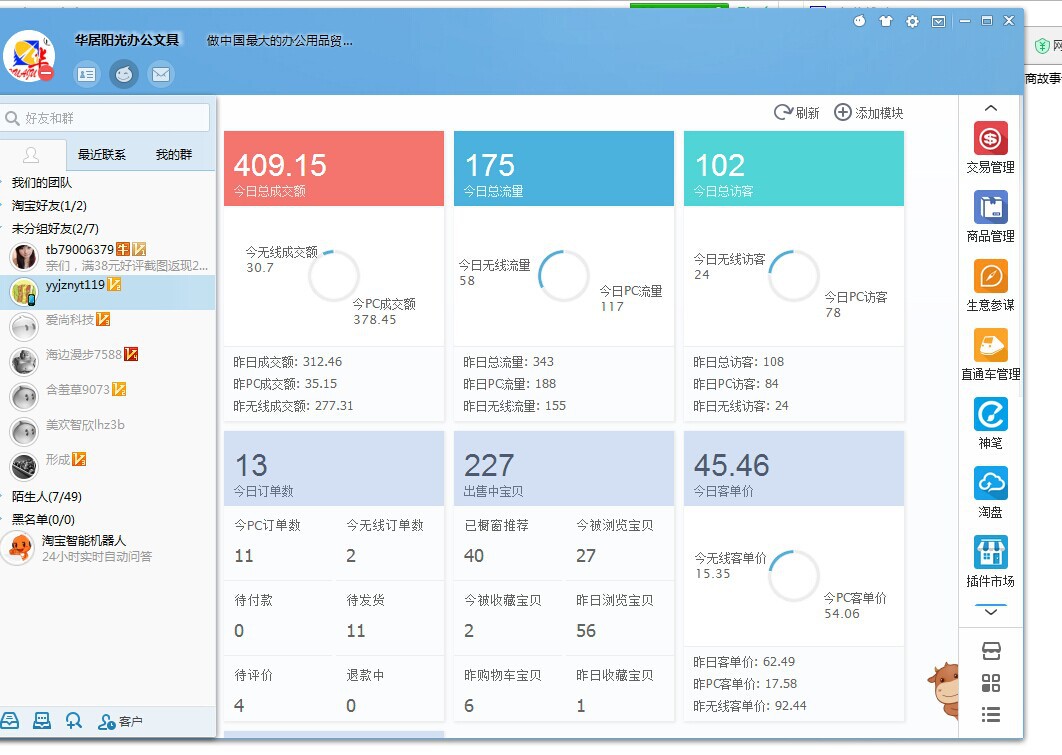Click the add-friend search icon at bottom
Screen dimensions: 1062x755
73,720
